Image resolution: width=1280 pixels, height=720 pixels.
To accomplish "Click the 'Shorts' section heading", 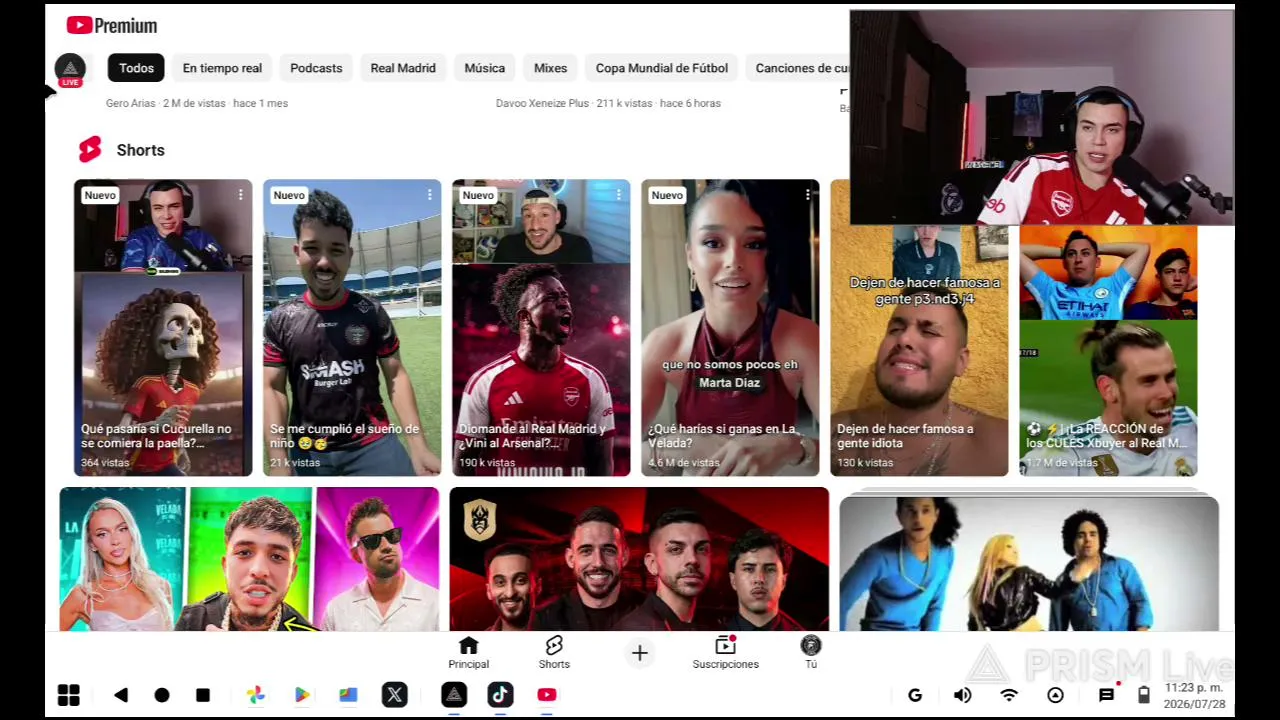I will click(x=140, y=150).
